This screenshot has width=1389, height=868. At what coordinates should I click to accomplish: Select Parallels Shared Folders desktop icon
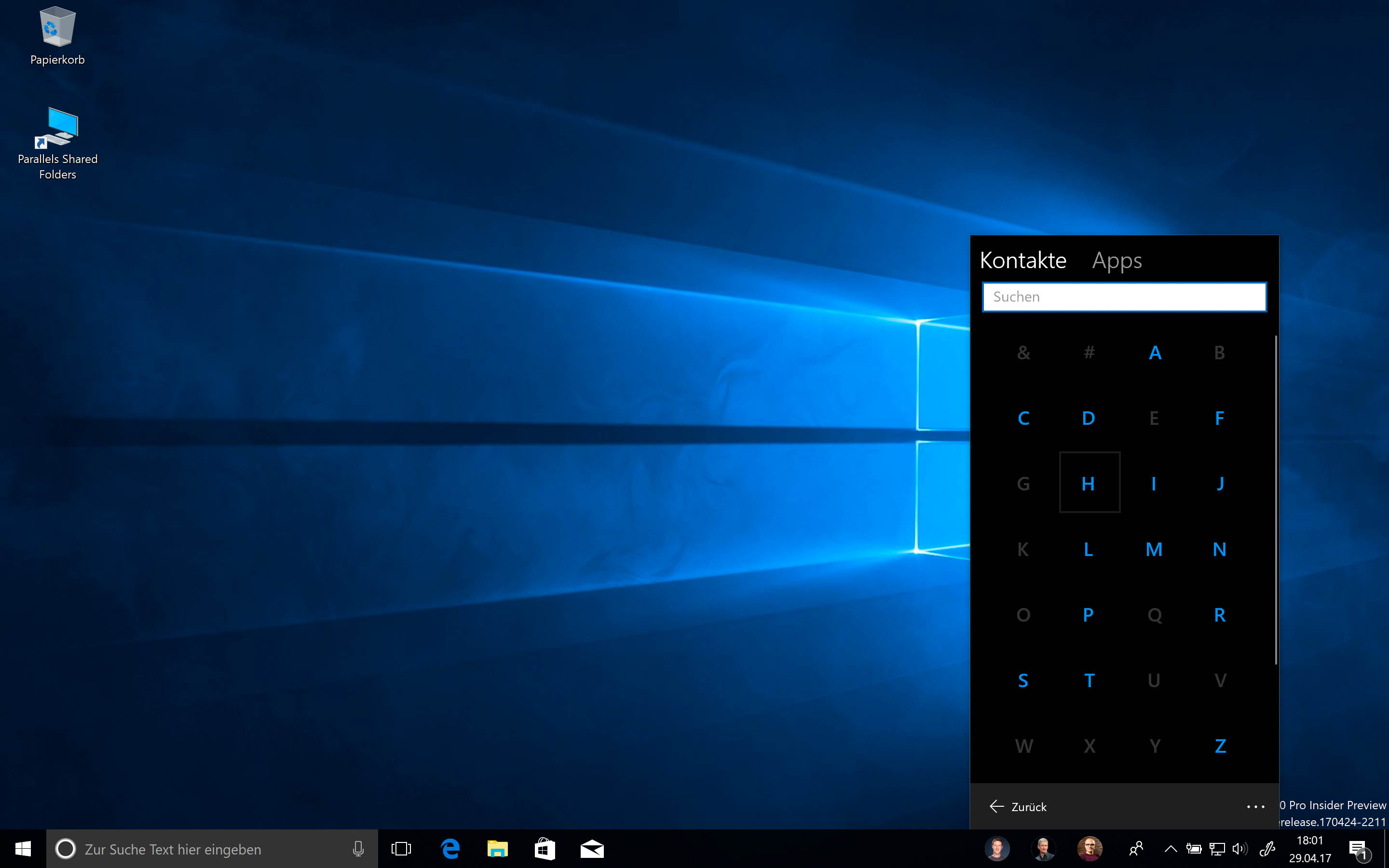pos(57,144)
